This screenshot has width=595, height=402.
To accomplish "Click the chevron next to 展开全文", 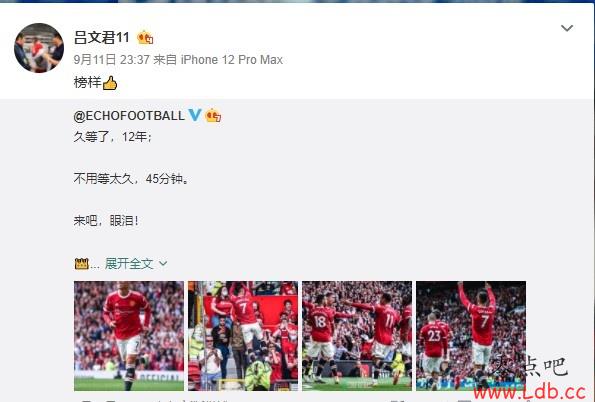I will [x=163, y=263].
